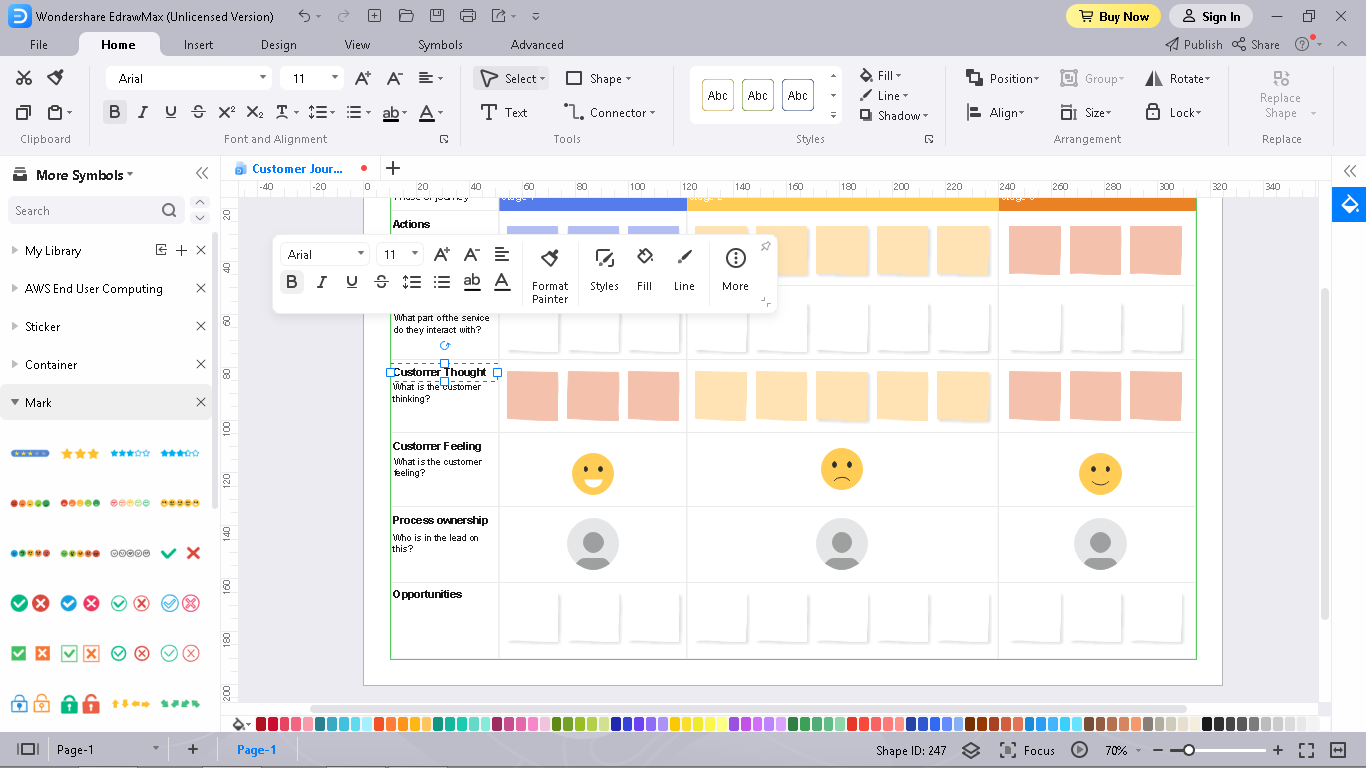Click the symbol Search input field

(95, 211)
